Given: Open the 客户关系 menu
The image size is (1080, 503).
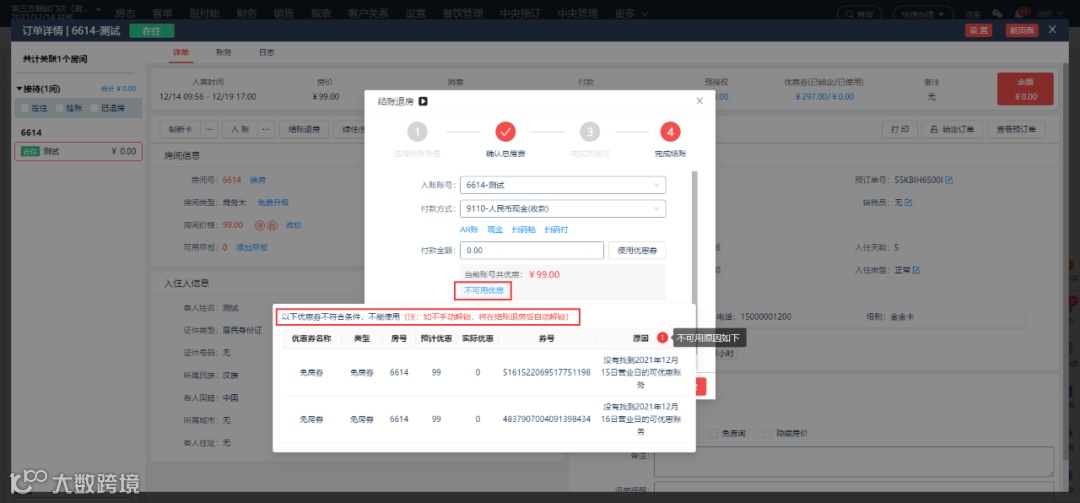Looking at the screenshot, I should [368, 13].
